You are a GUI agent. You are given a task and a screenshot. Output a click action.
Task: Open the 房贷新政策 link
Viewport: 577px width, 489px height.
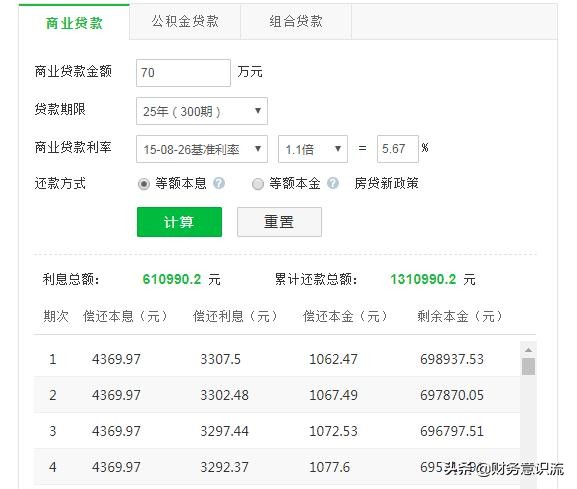point(386,183)
